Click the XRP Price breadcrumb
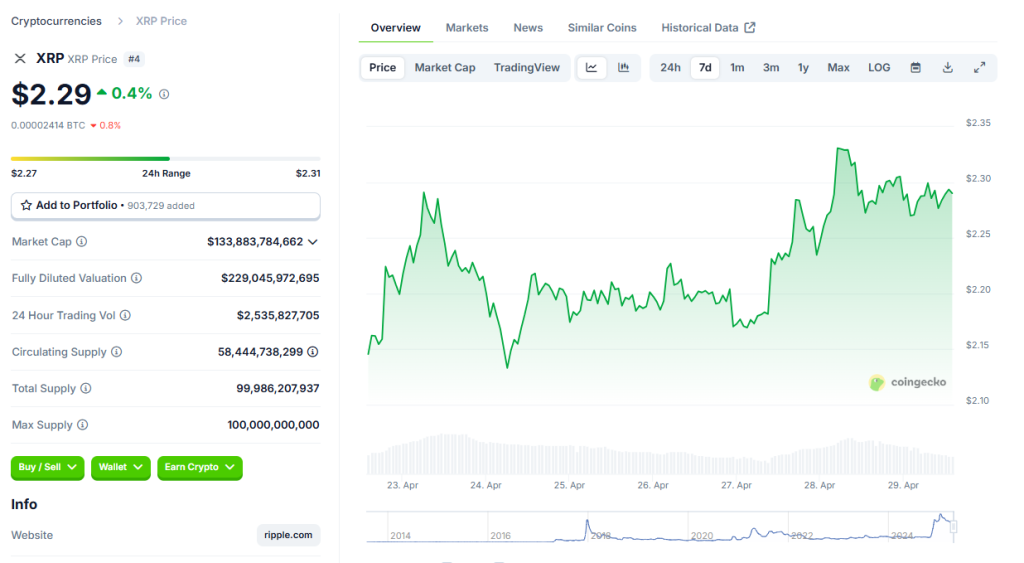This screenshot has width=1024, height=563. [x=161, y=22]
